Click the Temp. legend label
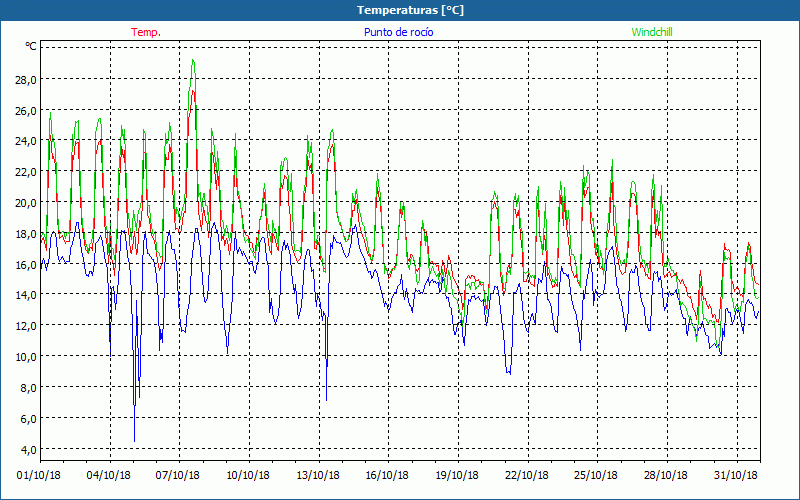This screenshot has height=500, width=800. [x=146, y=32]
